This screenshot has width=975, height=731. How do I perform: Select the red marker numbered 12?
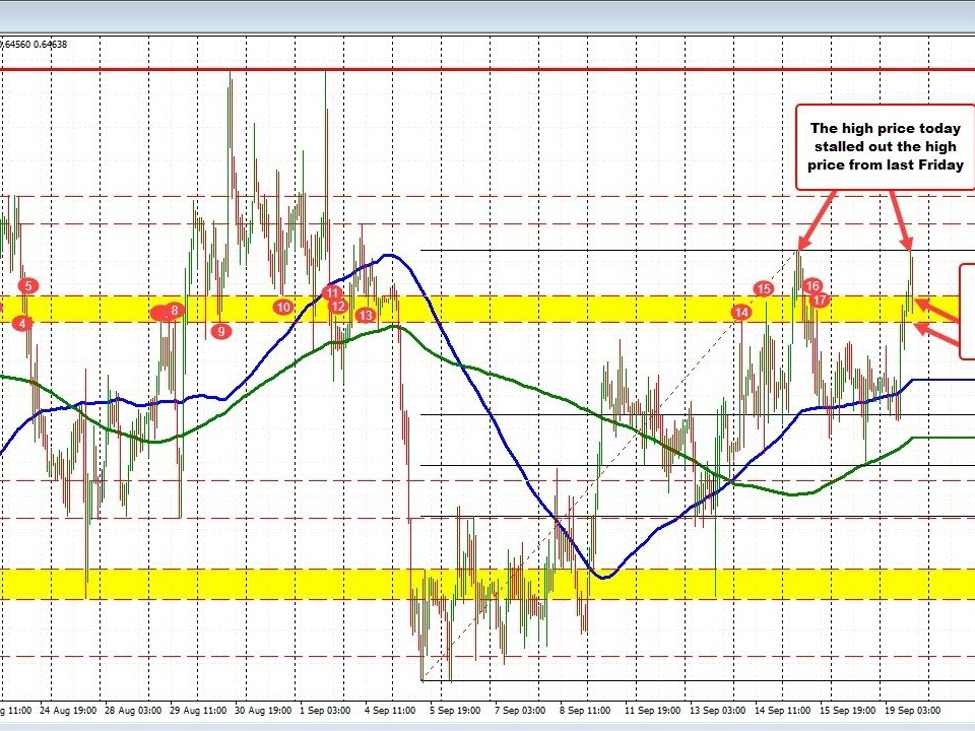[x=339, y=306]
